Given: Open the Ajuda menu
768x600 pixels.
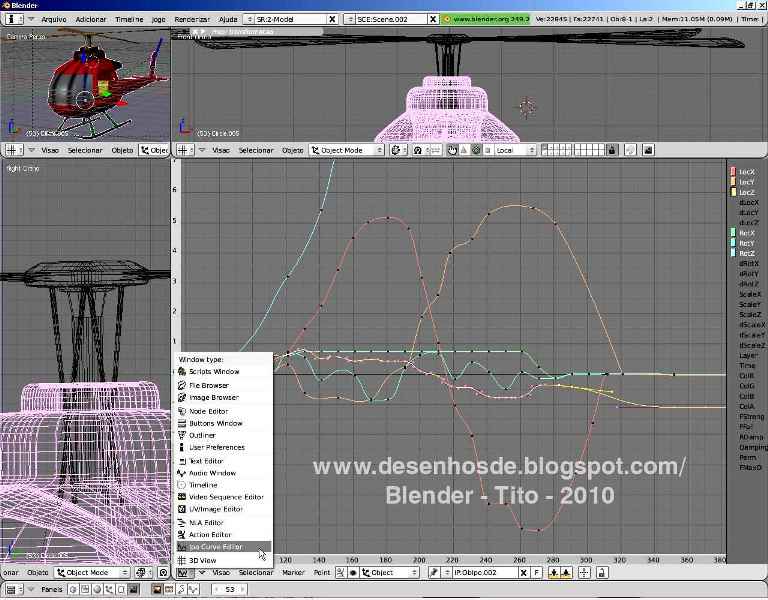Looking at the screenshot, I should click(x=228, y=20).
